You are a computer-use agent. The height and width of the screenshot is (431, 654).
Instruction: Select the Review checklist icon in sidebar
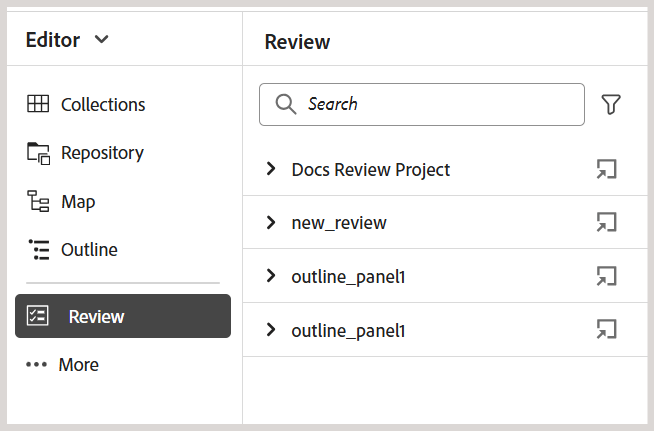pos(38,317)
